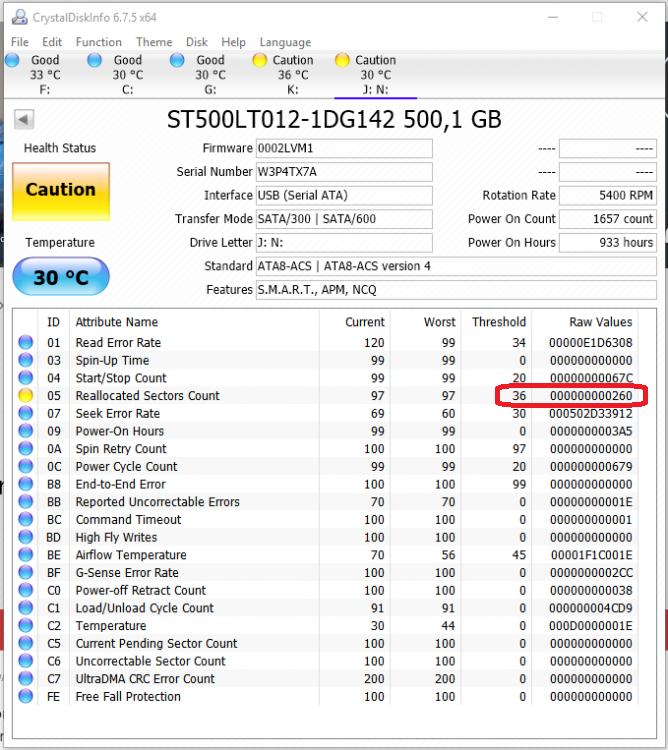Click the yellow caution orb for drive K:
The width and height of the screenshot is (668, 750).
(260, 60)
